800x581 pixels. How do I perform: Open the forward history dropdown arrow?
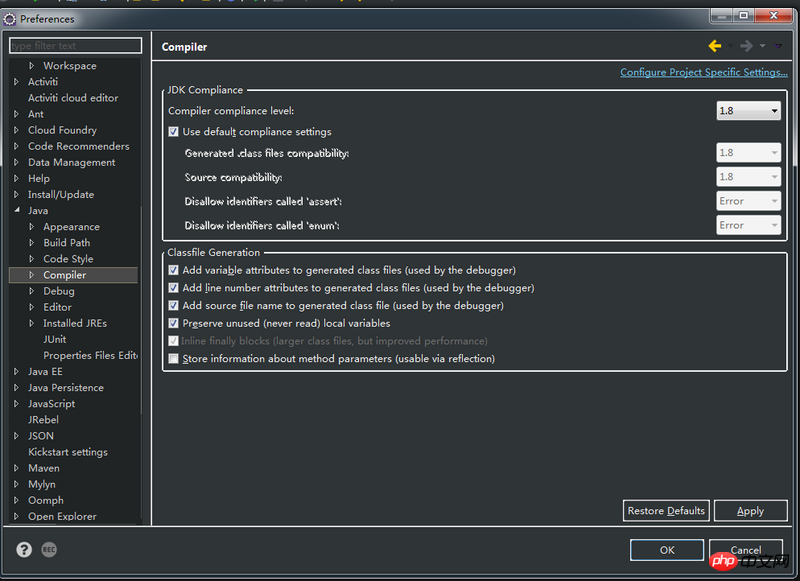click(x=762, y=46)
